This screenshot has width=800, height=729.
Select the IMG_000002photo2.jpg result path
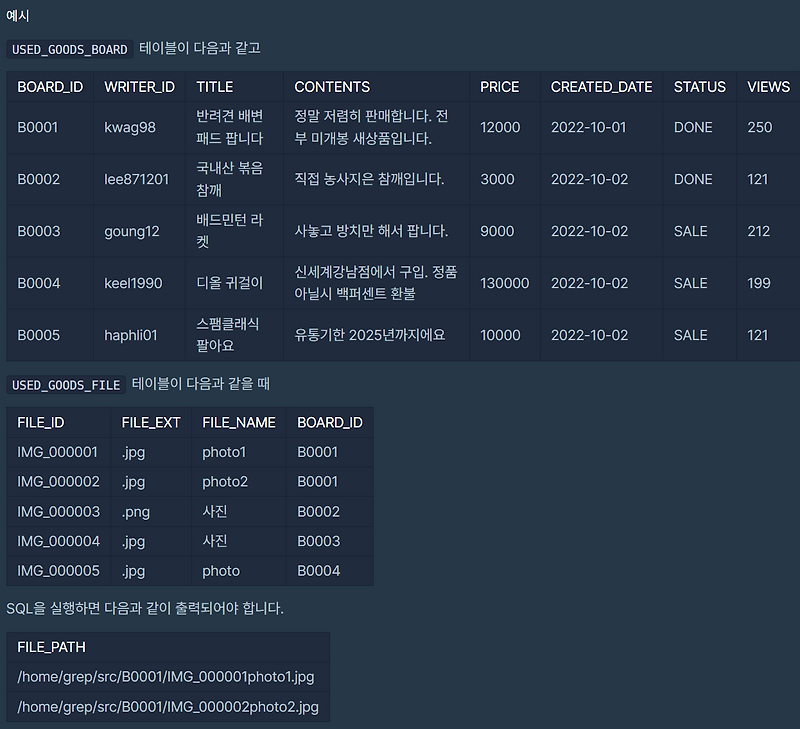pos(168,707)
